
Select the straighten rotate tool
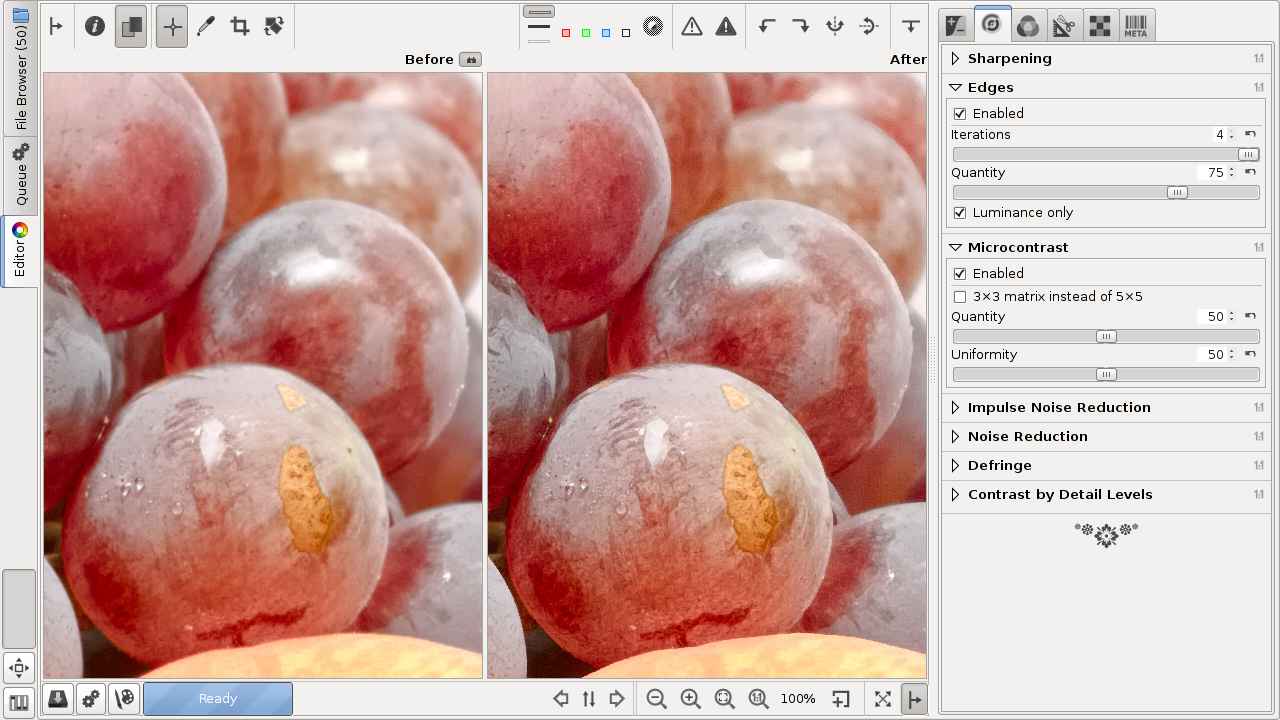[274, 27]
